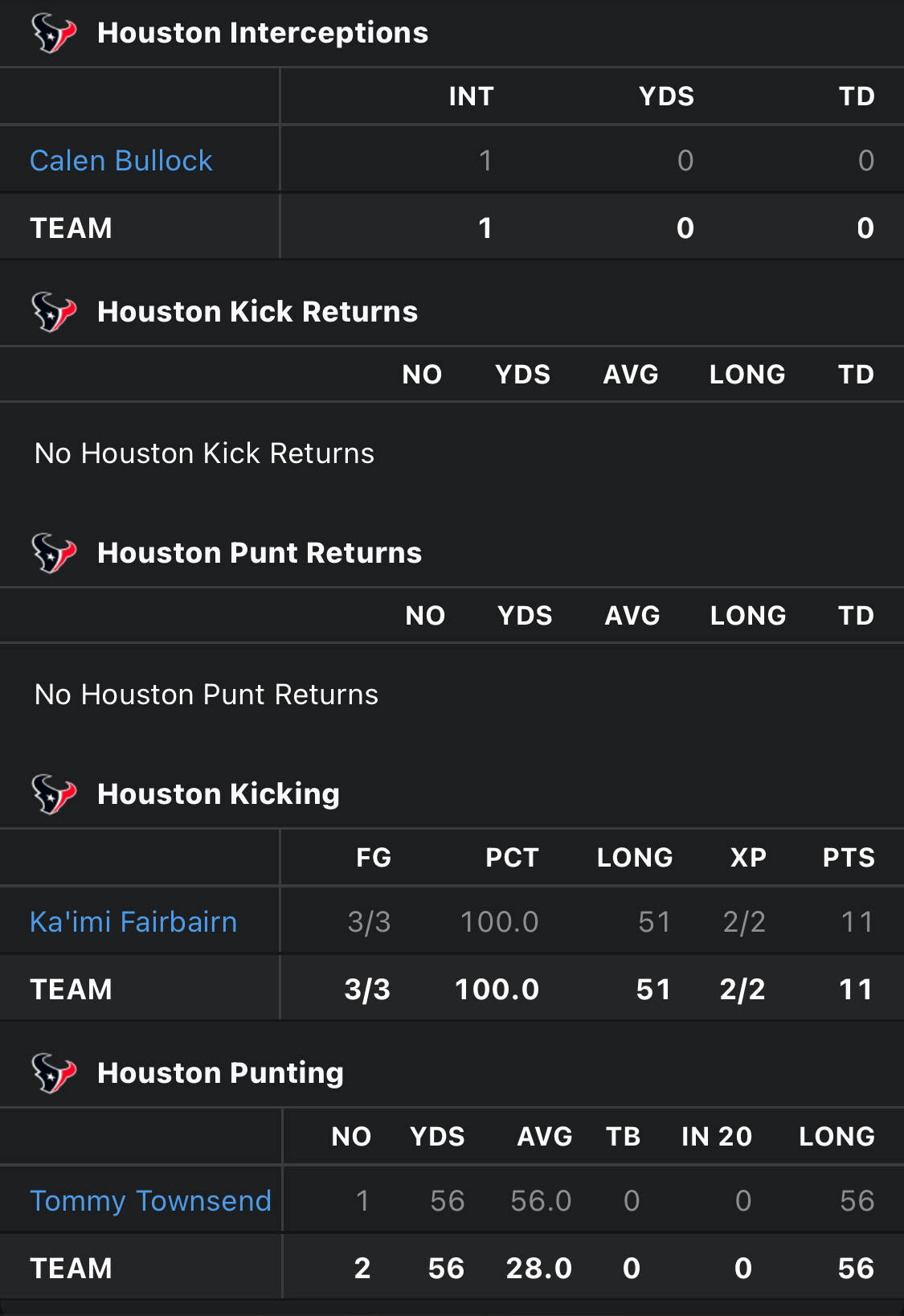Open Ka'imi Fairbairn player page
This screenshot has width=904, height=1316.
[x=133, y=922]
